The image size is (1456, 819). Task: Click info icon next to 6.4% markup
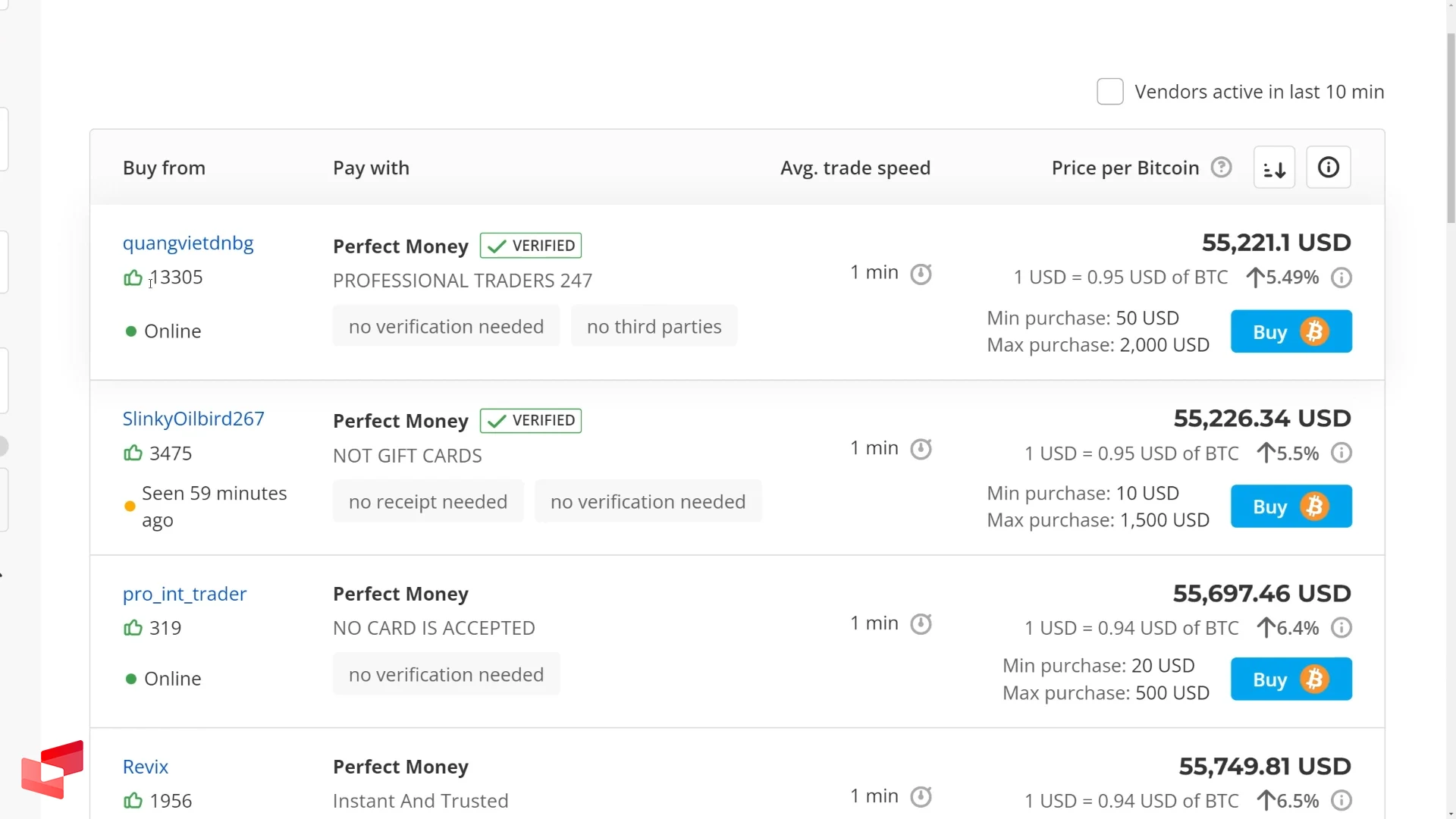point(1341,628)
